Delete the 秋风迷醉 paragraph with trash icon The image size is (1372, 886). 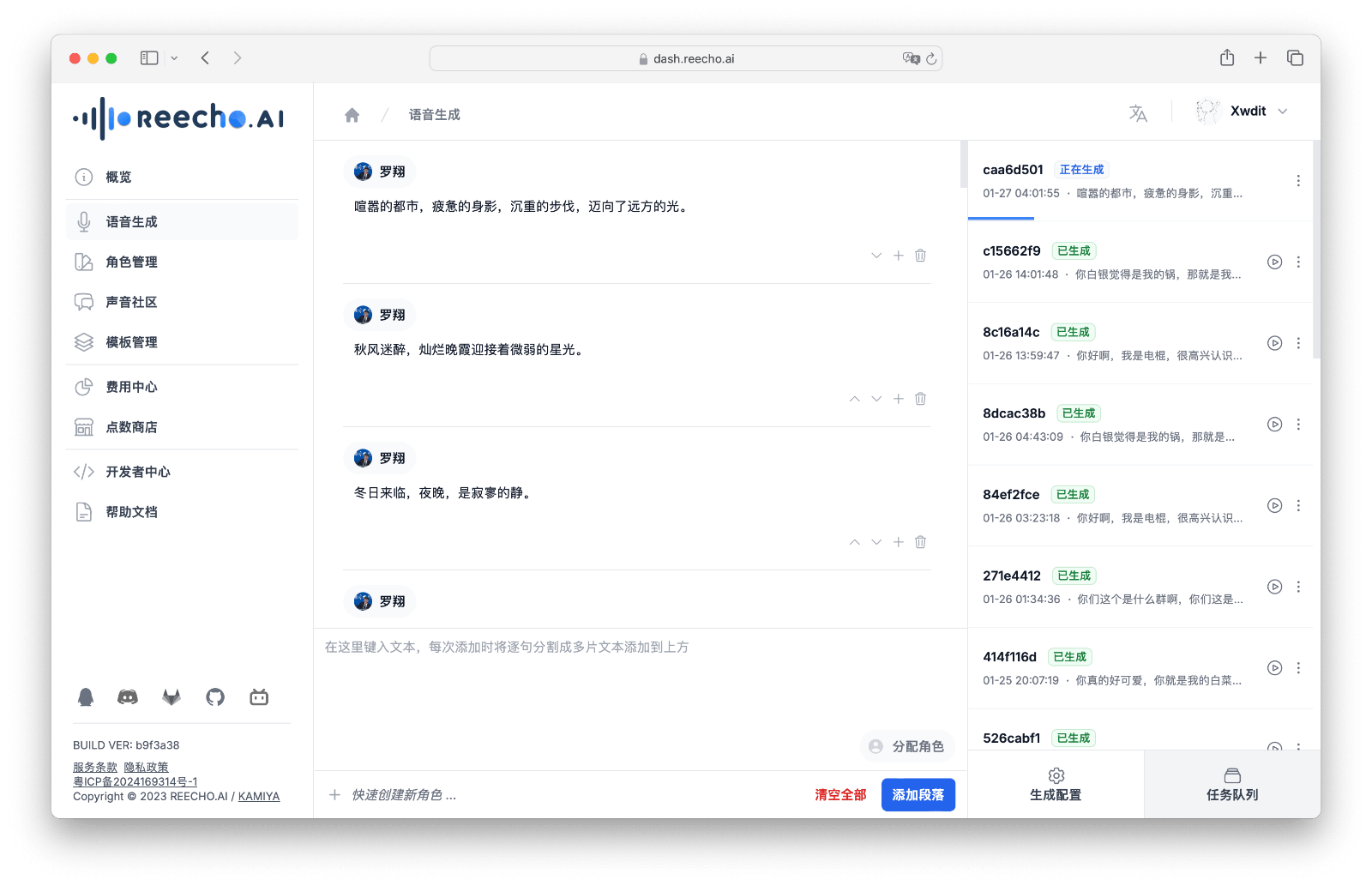pos(920,398)
